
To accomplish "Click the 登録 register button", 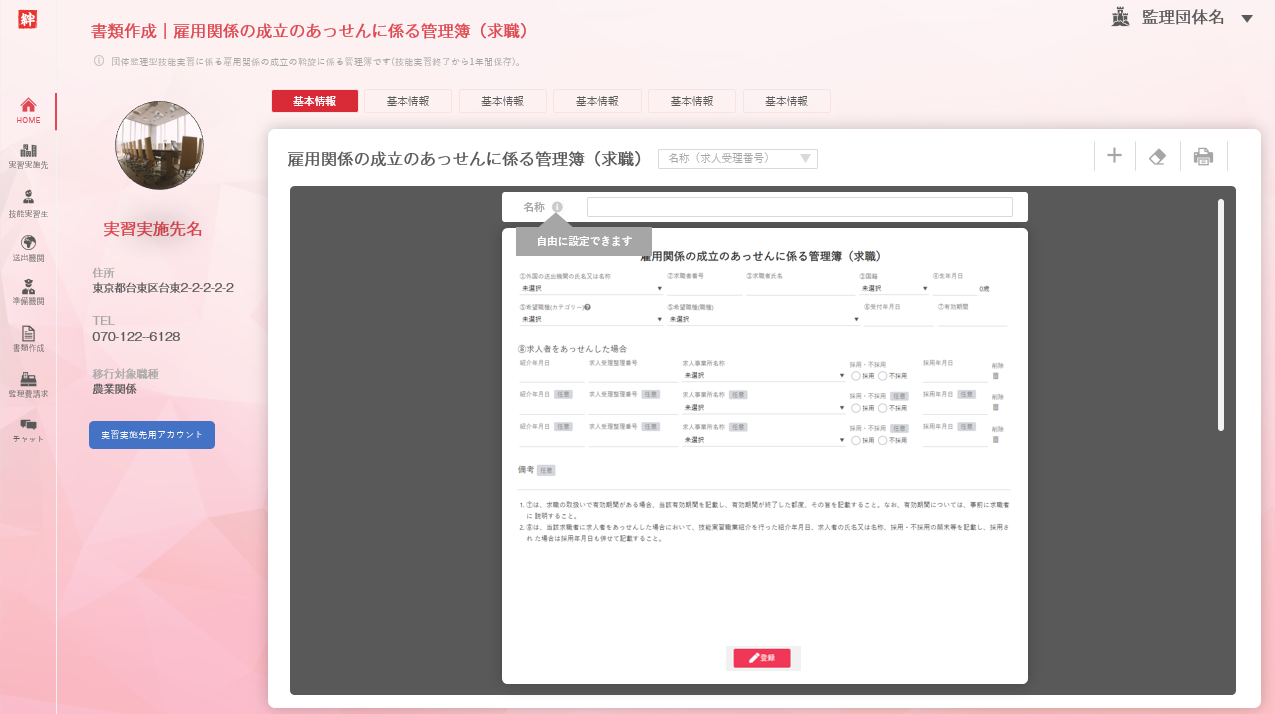I will coord(762,658).
